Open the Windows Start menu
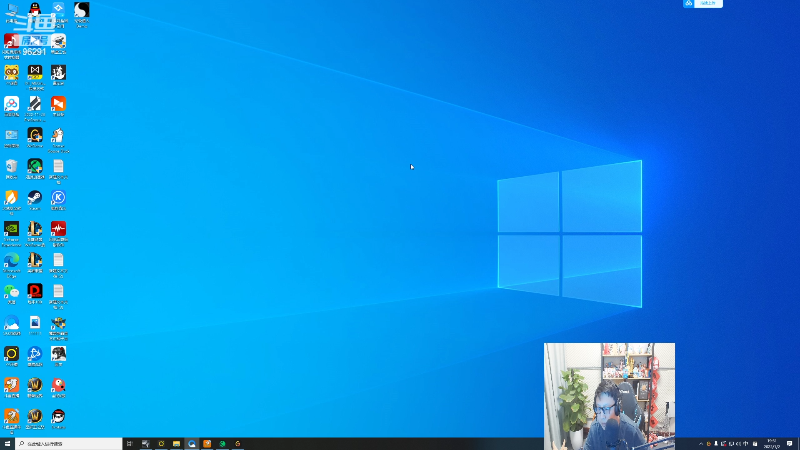Screen dimensions: 800x450 [7, 444]
